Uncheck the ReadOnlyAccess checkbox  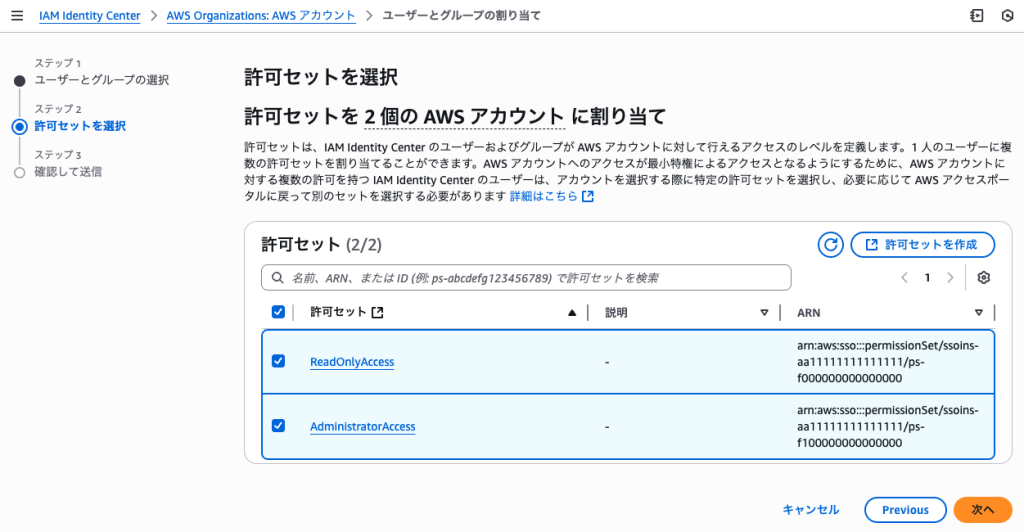(279, 361)
